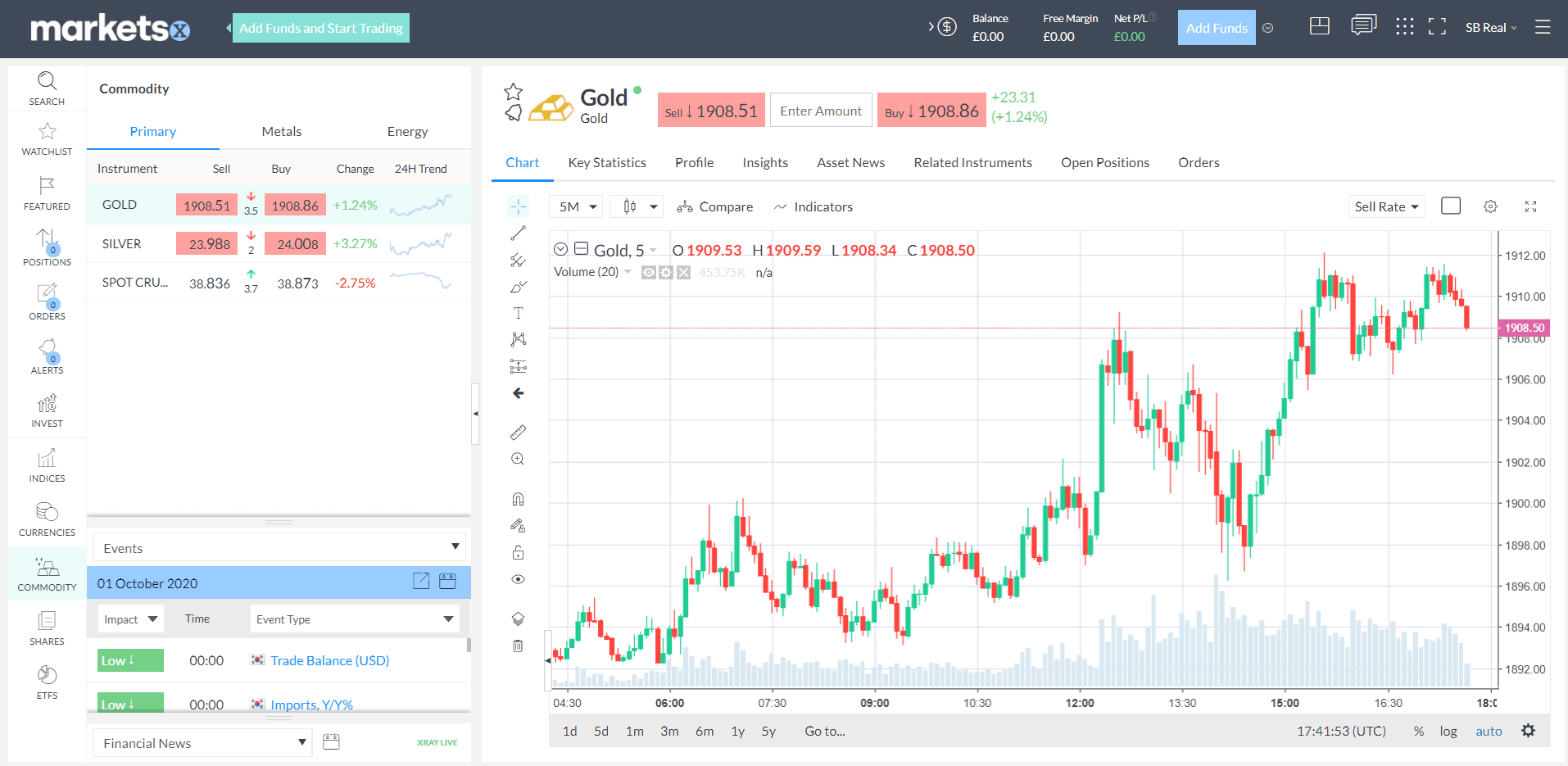This screenshot has width=1568, height=766.
Task: Toggle magnet mode for drawings
Action: pos(518,499)
